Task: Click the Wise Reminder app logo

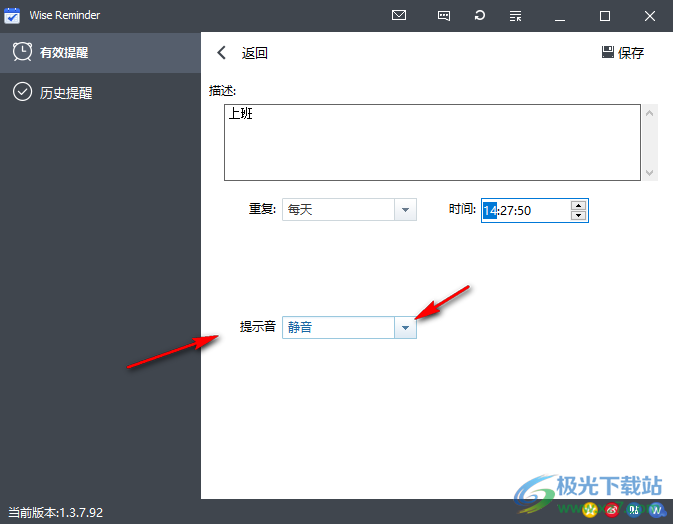Action: (x=12, y=15)
